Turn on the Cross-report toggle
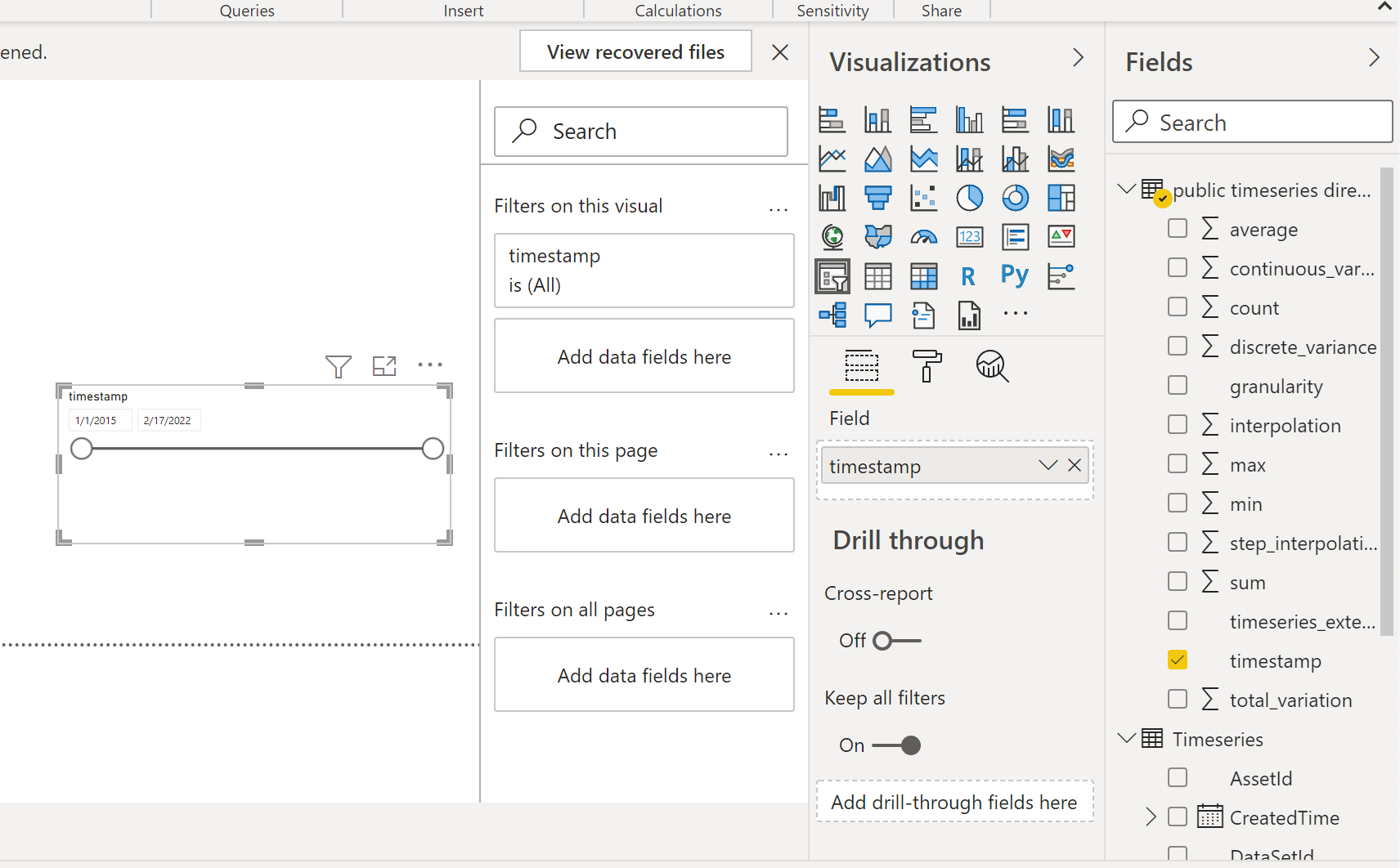The width and height of the screenshot is (1400, 868). tap(895, 641)
